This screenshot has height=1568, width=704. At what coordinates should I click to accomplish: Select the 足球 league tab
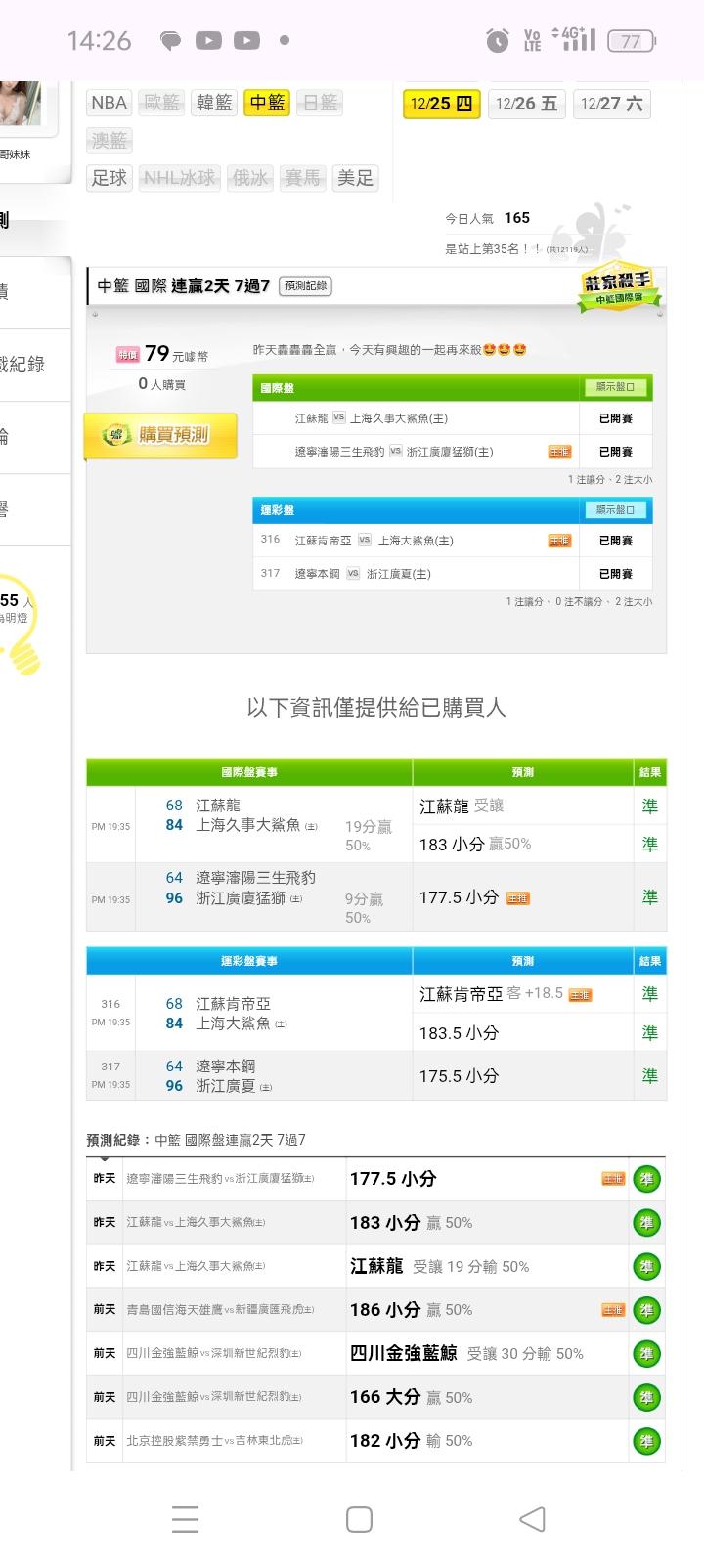click(x=109, y=178)
